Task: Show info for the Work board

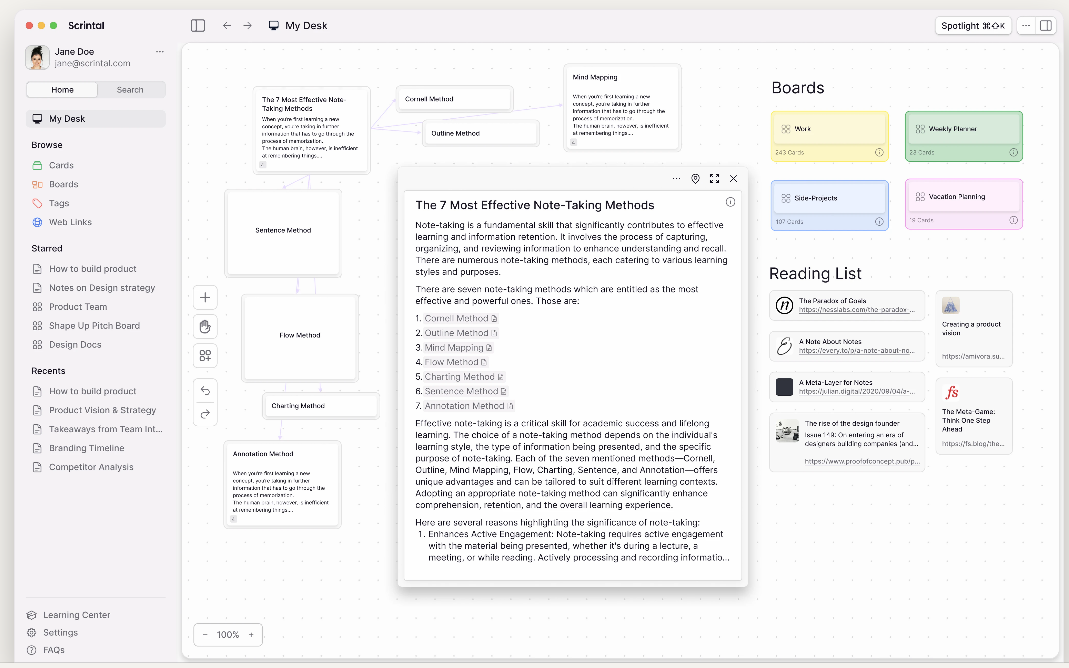Action: pos(879,152)
